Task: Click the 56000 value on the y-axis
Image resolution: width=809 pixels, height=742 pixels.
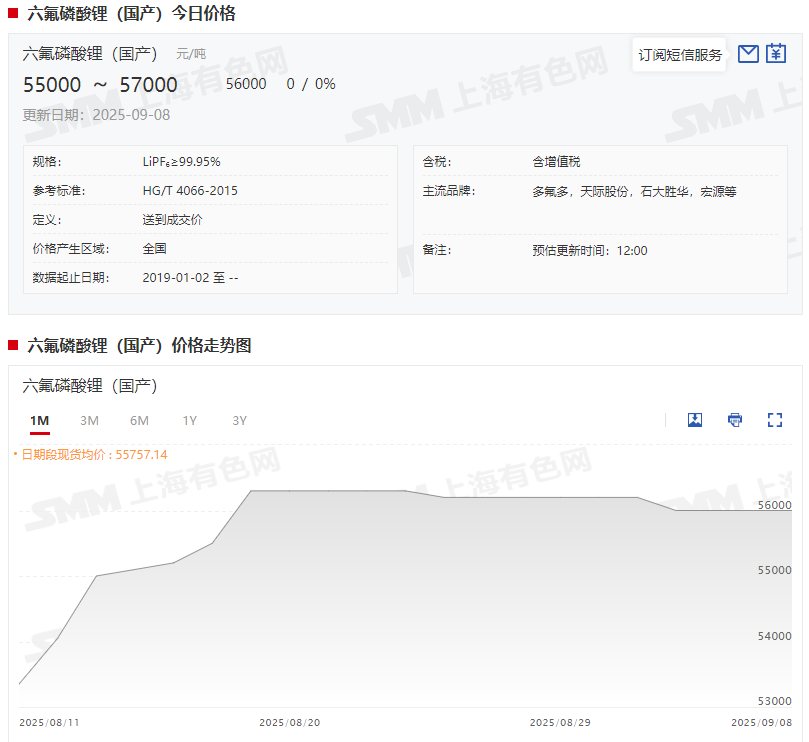Action: point(775,506)
